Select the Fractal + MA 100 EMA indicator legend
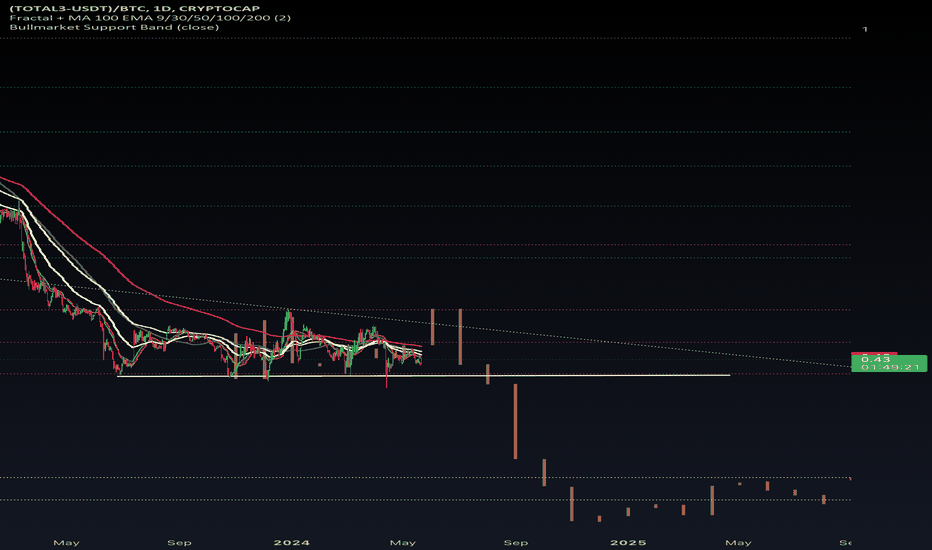This screenshot has width=932, height=550. tap(150, 18)
